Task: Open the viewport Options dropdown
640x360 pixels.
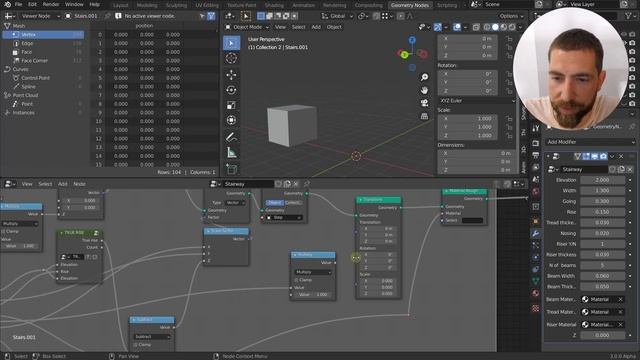Action: click(511, 16)
